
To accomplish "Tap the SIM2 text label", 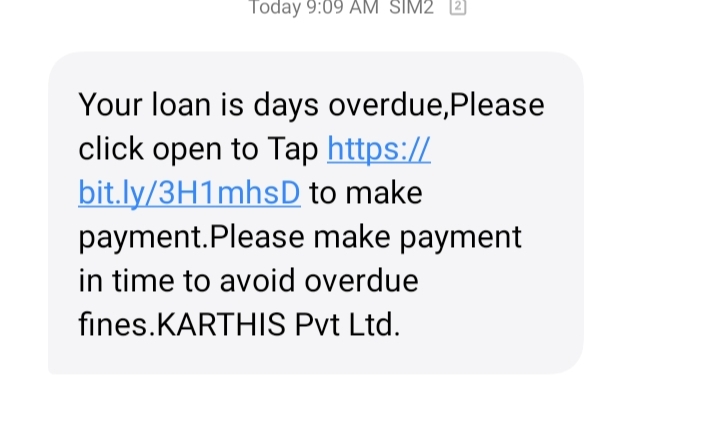I will 411,7.
